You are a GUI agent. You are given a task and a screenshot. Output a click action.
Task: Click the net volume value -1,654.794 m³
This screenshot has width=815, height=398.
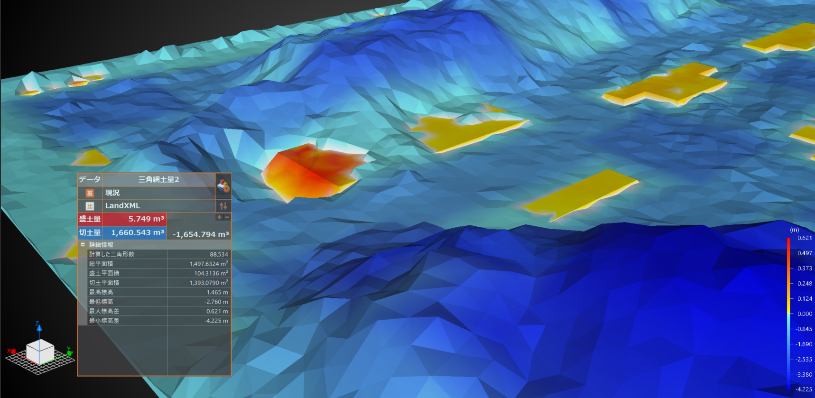[x=201, y=234]
